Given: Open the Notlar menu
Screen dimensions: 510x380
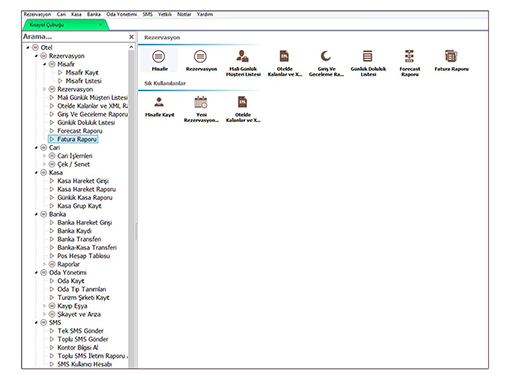Looking at the screenshot, I should (x=184, y=14).
